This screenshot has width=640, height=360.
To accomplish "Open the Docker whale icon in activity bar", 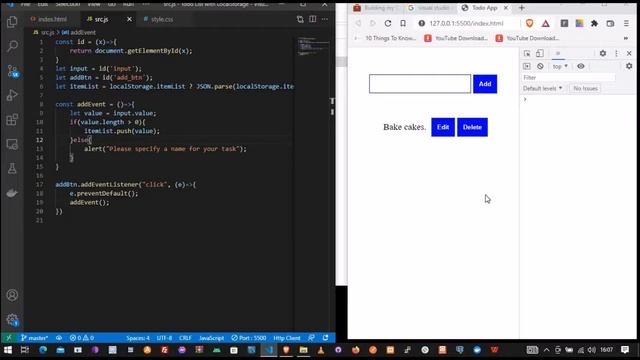I will point(12,193).
